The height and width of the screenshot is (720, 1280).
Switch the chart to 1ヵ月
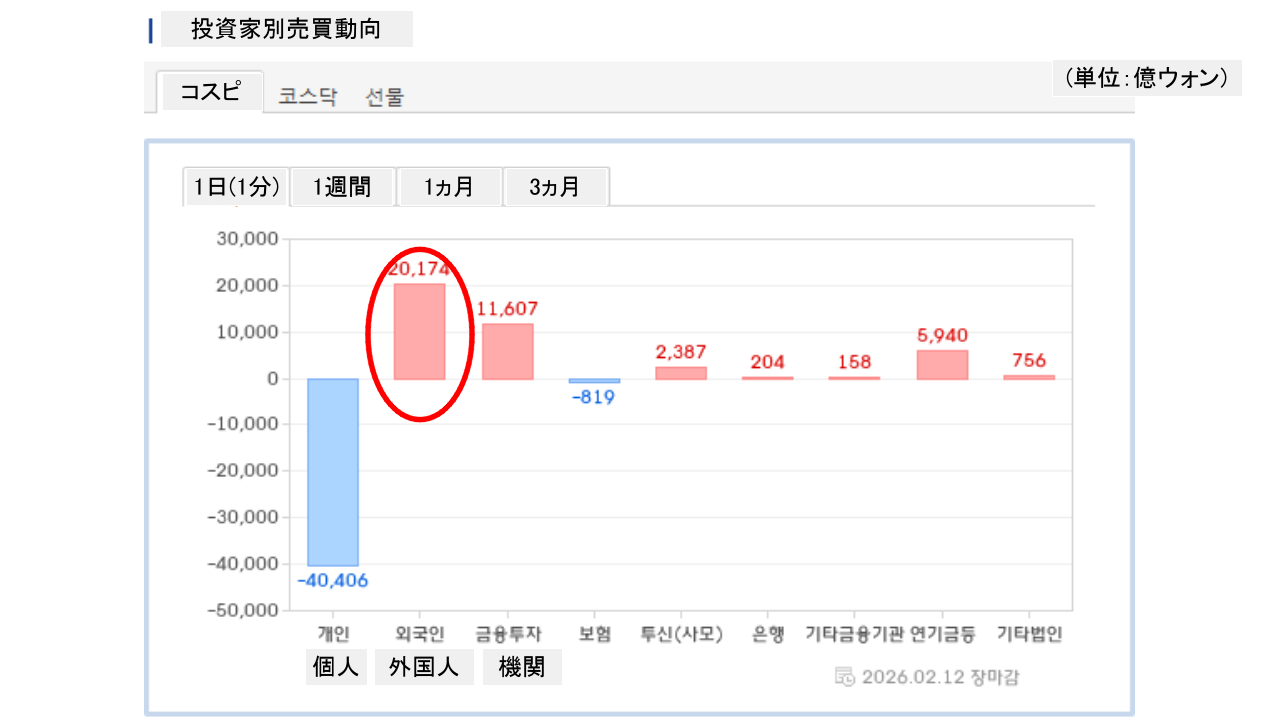(x=449, y=187)
